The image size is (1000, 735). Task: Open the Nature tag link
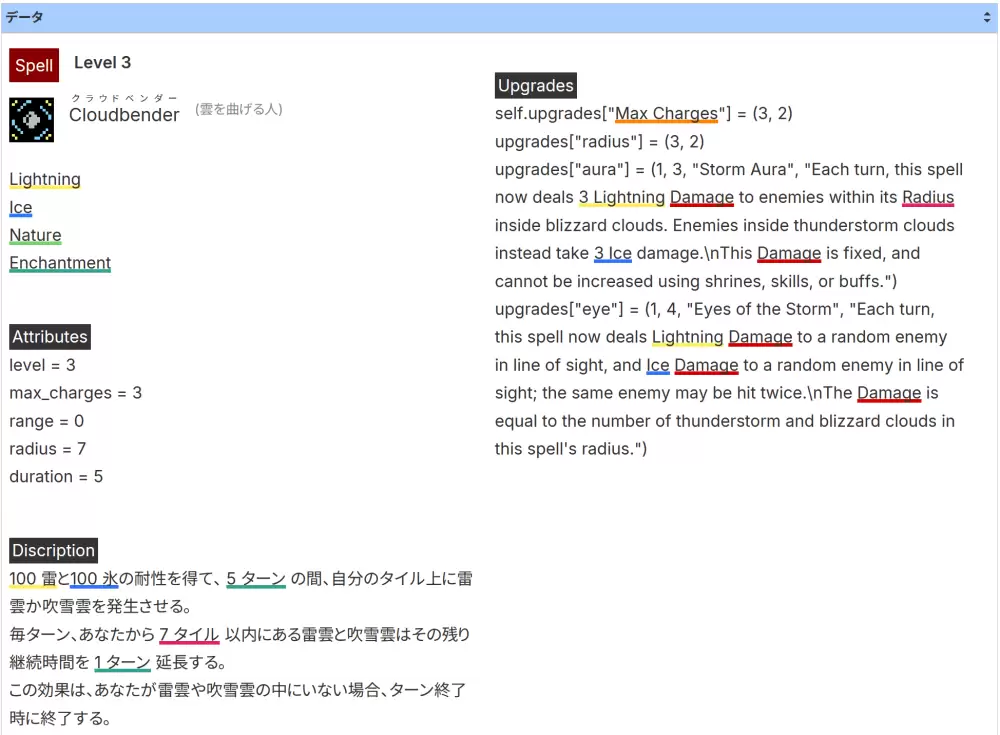[35, 236]
